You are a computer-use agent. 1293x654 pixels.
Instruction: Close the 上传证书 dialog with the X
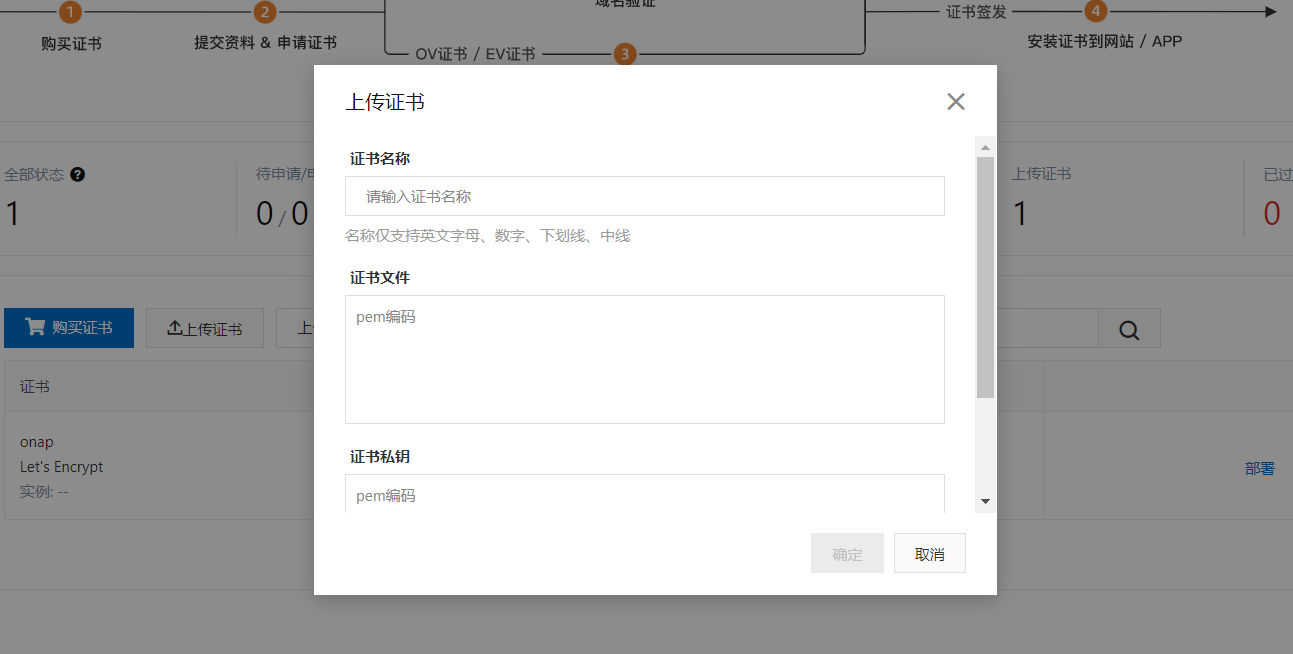pos(955,101)
